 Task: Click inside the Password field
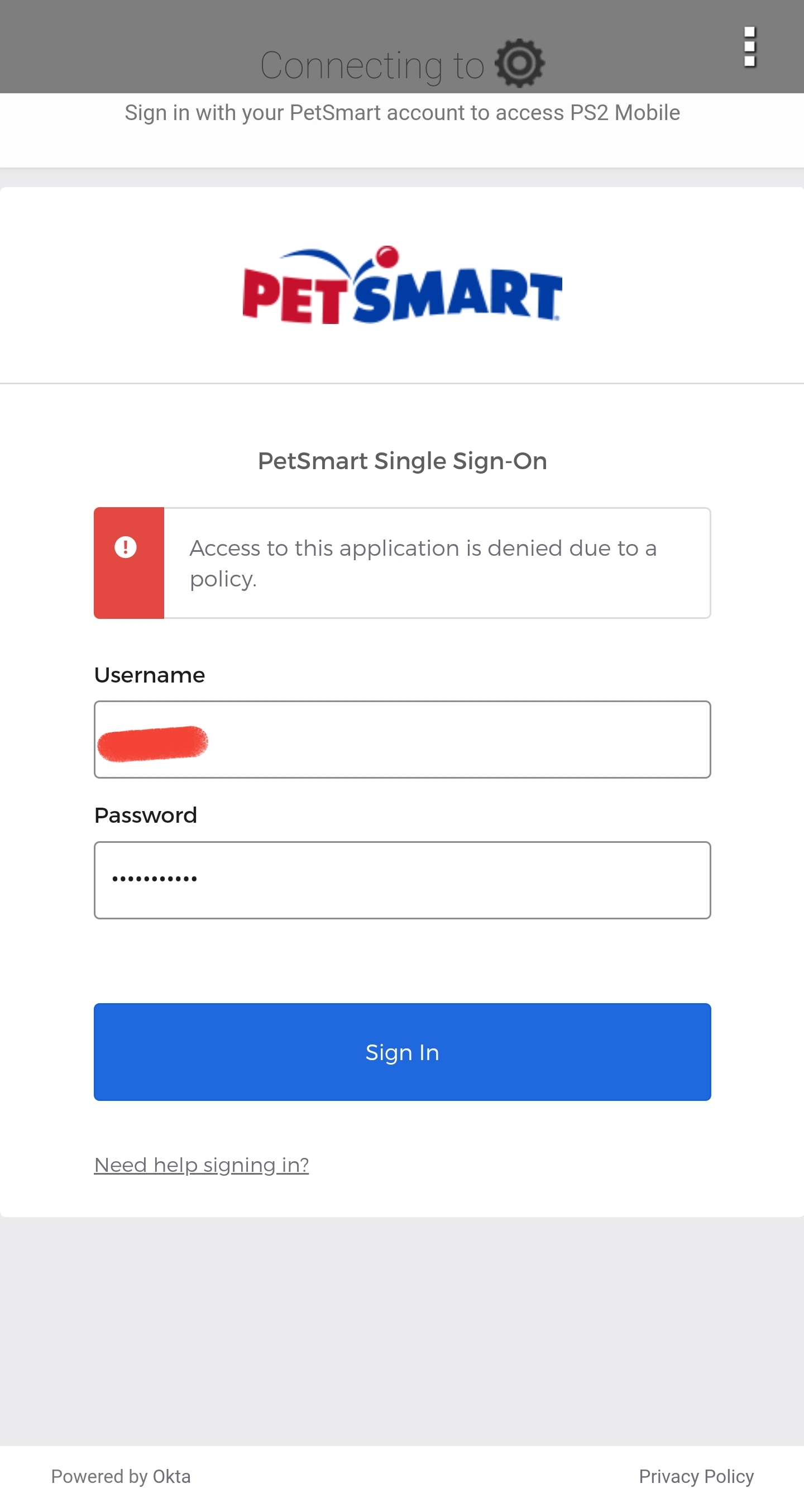[402, 879]
